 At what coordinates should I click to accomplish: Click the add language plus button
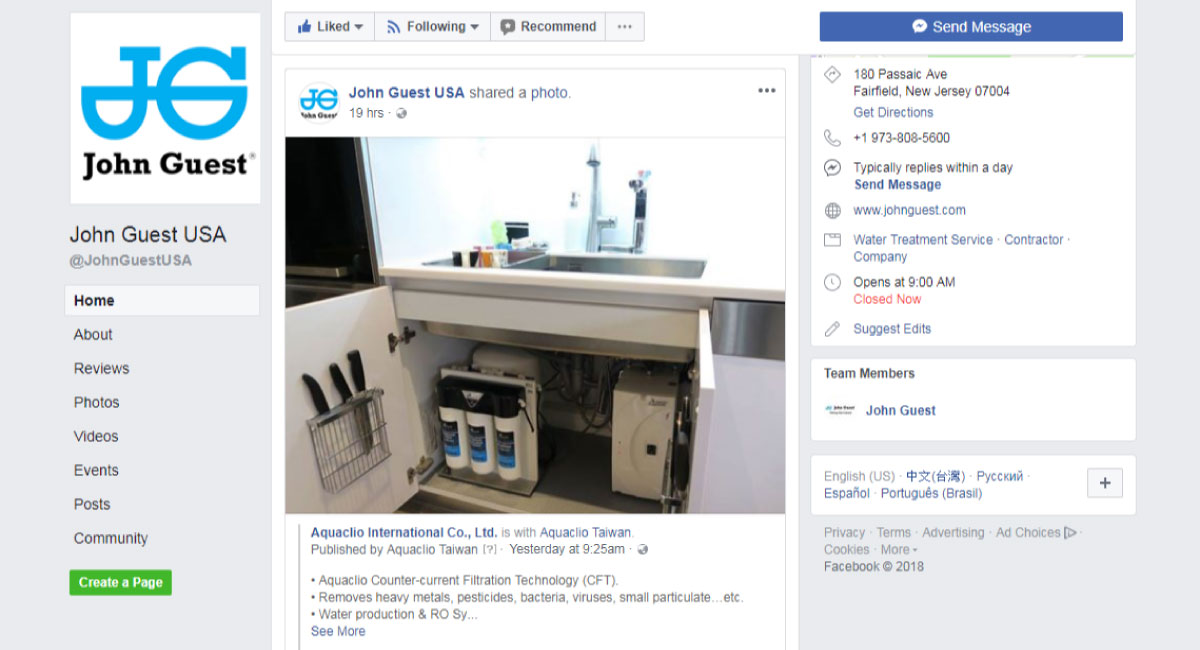click(x=1104, y=483)
